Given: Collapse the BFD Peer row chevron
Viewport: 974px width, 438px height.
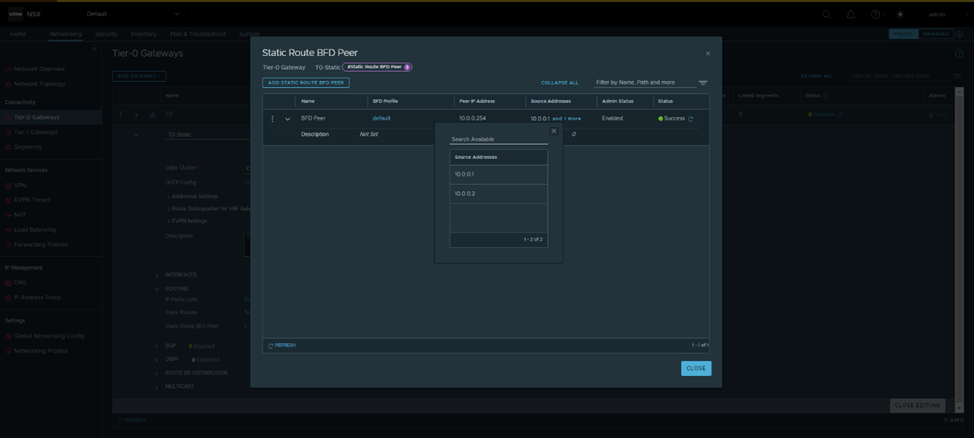Looking at the screenshot, I should tap(288, 119).
